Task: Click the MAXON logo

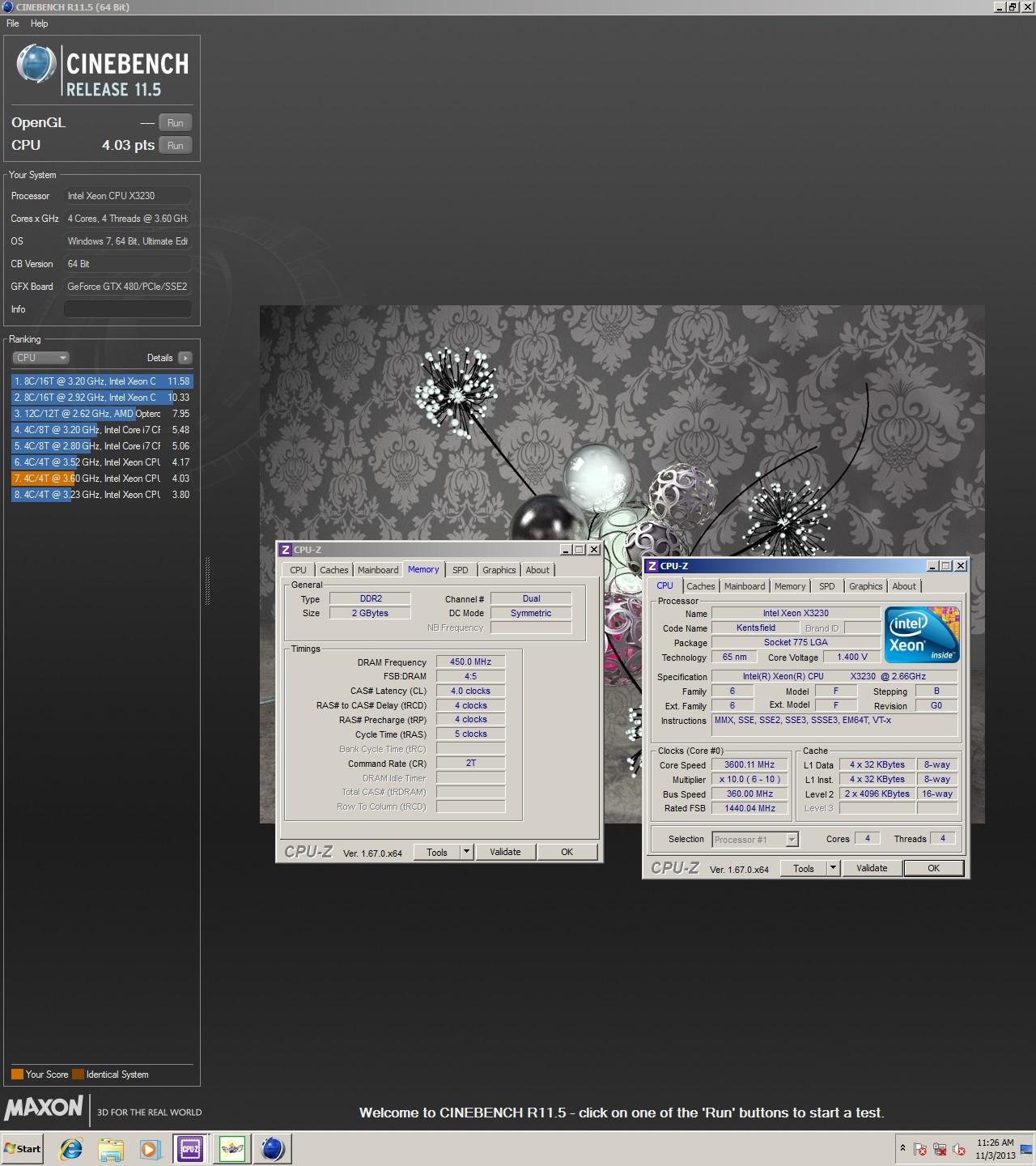Action: pos(44,1108)
